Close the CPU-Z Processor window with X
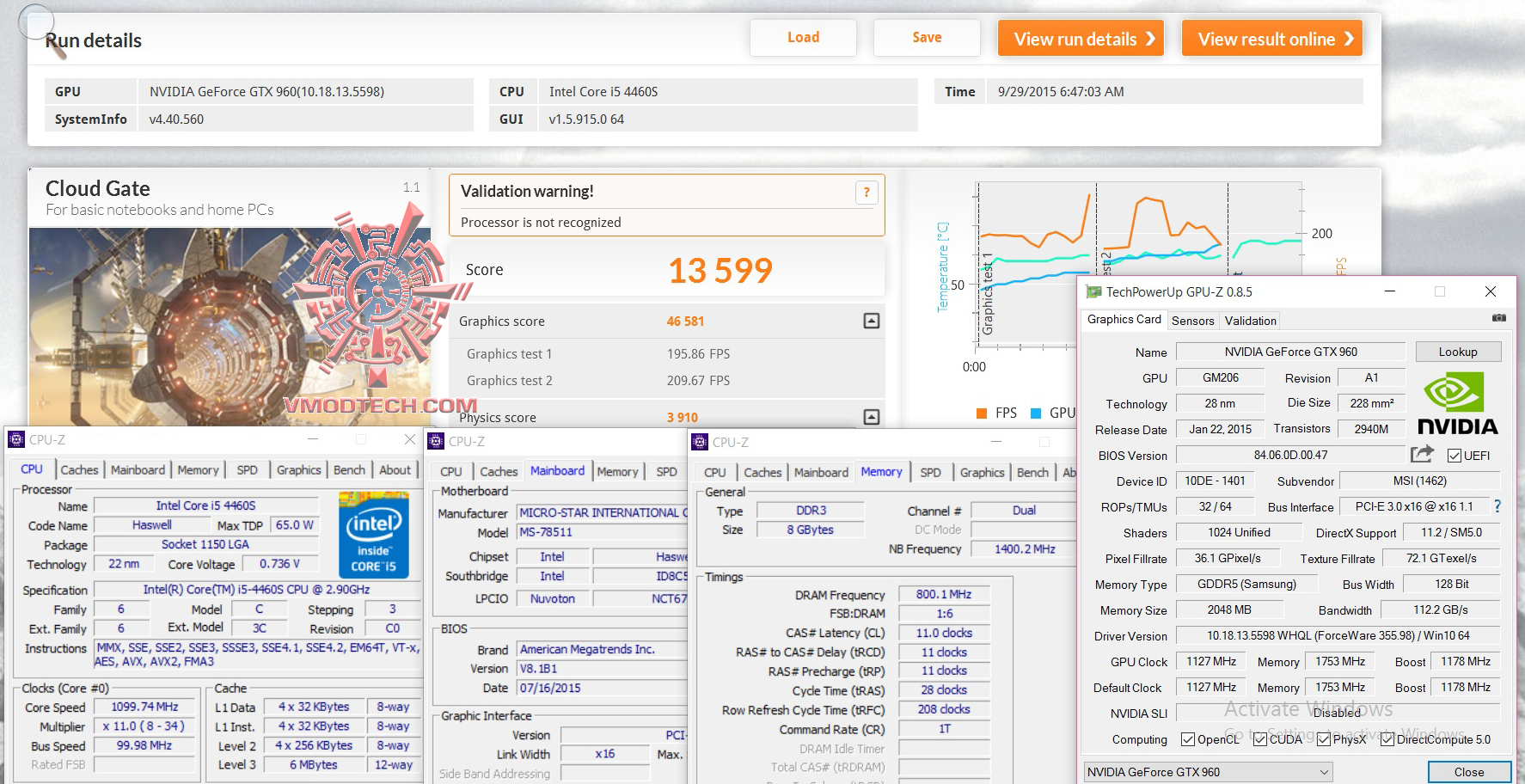The image size is (1525, 784). coord(410,439)
